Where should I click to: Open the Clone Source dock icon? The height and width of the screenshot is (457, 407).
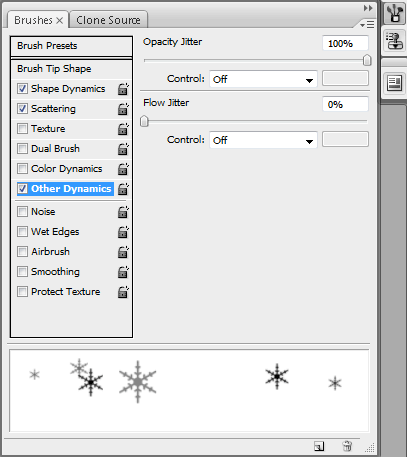pyautogui.click(x=394, y=41)
